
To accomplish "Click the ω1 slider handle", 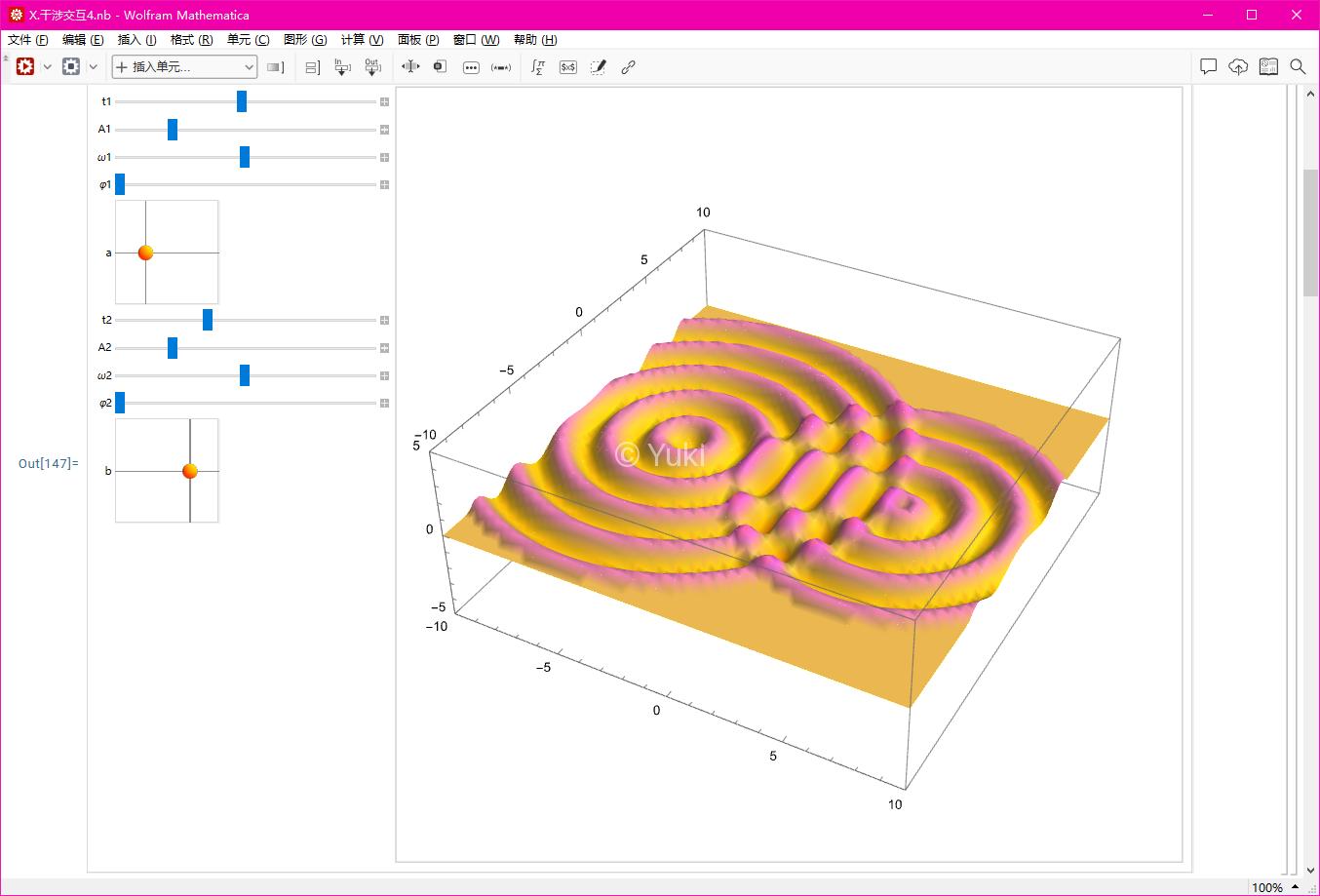I will pyautogui.click(x=245, y=157).
